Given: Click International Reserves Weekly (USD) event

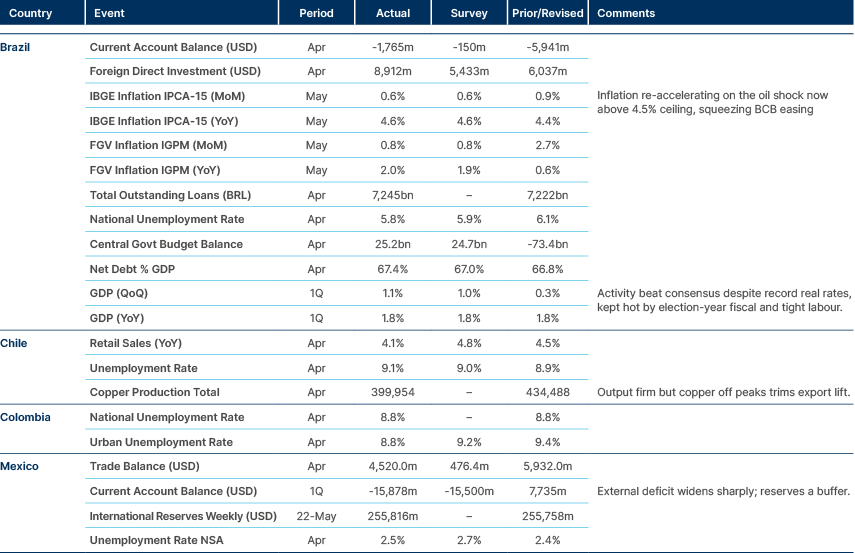Looking at the screenshot, I should [183, 516].
